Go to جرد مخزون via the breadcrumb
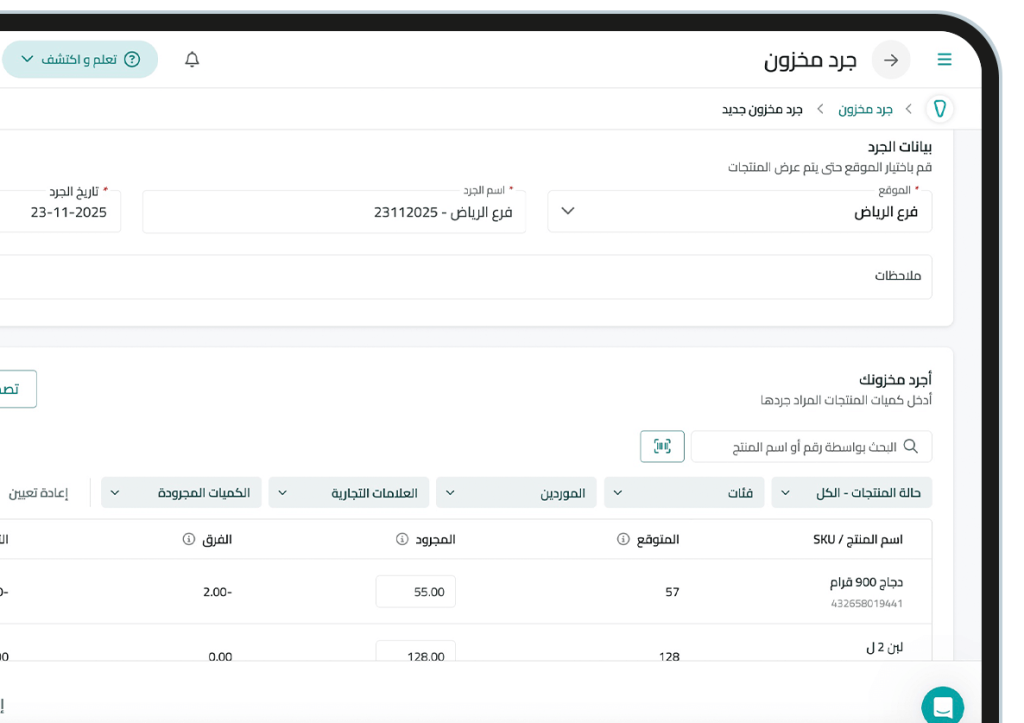The width and height of the screenshot is (1024, 723). click(866, 109)
